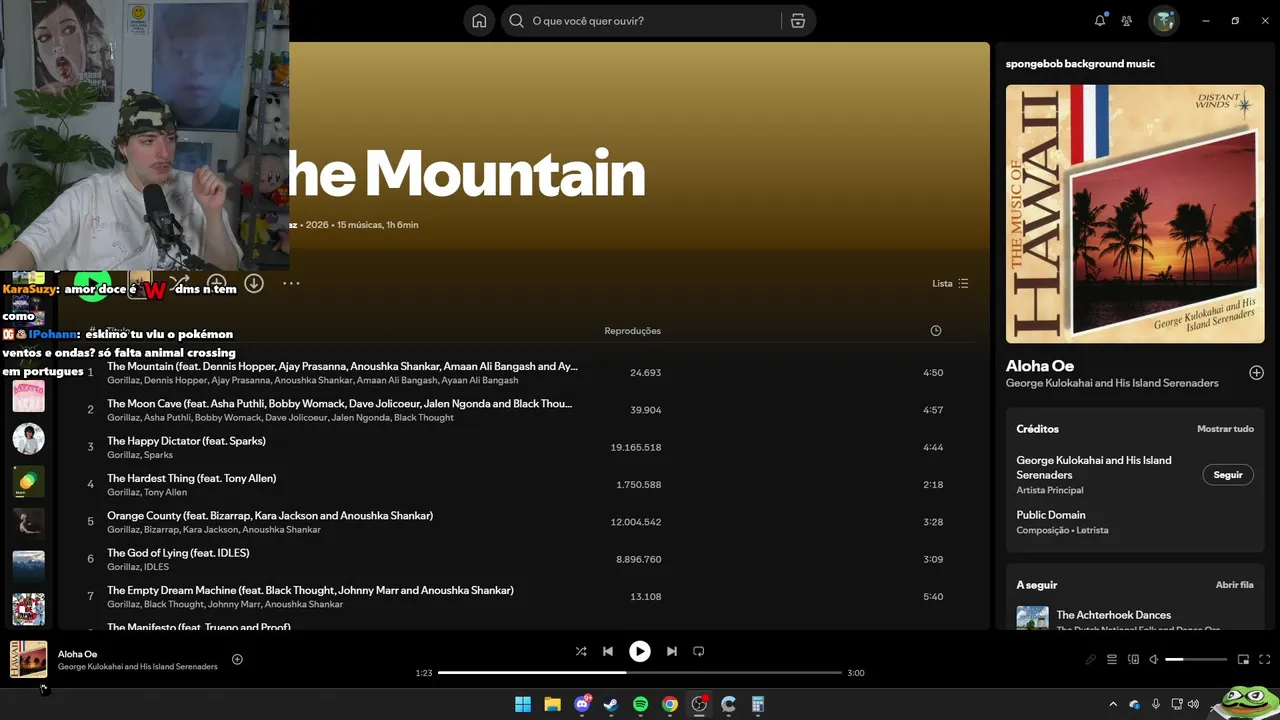The width and height of the screenshot is (1280, 720).
Task: Open green-yellow circles playlist in sidebar
Action: click(28, 481)
